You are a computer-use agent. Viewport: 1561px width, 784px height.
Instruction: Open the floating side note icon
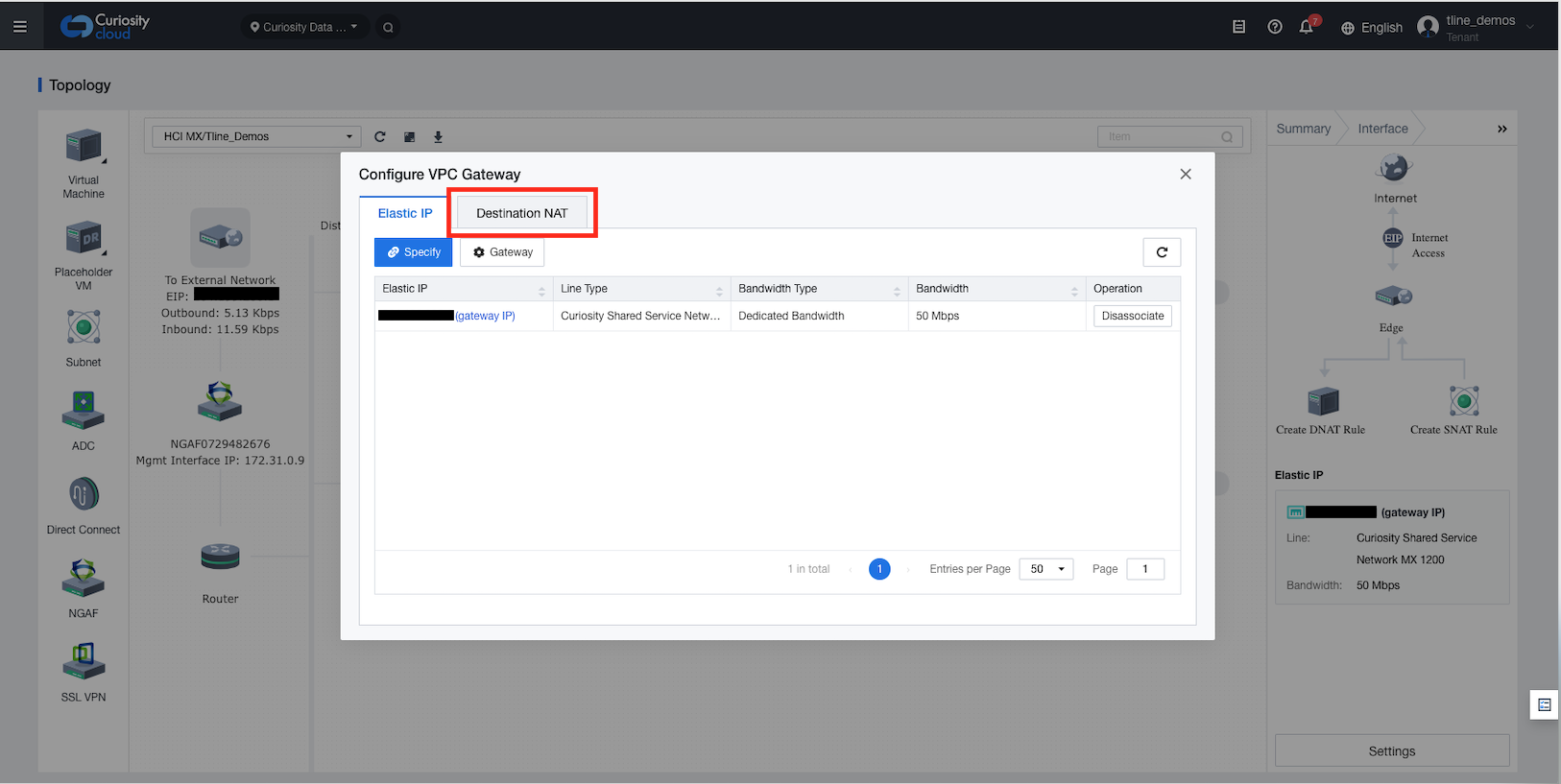point(1544,704)
